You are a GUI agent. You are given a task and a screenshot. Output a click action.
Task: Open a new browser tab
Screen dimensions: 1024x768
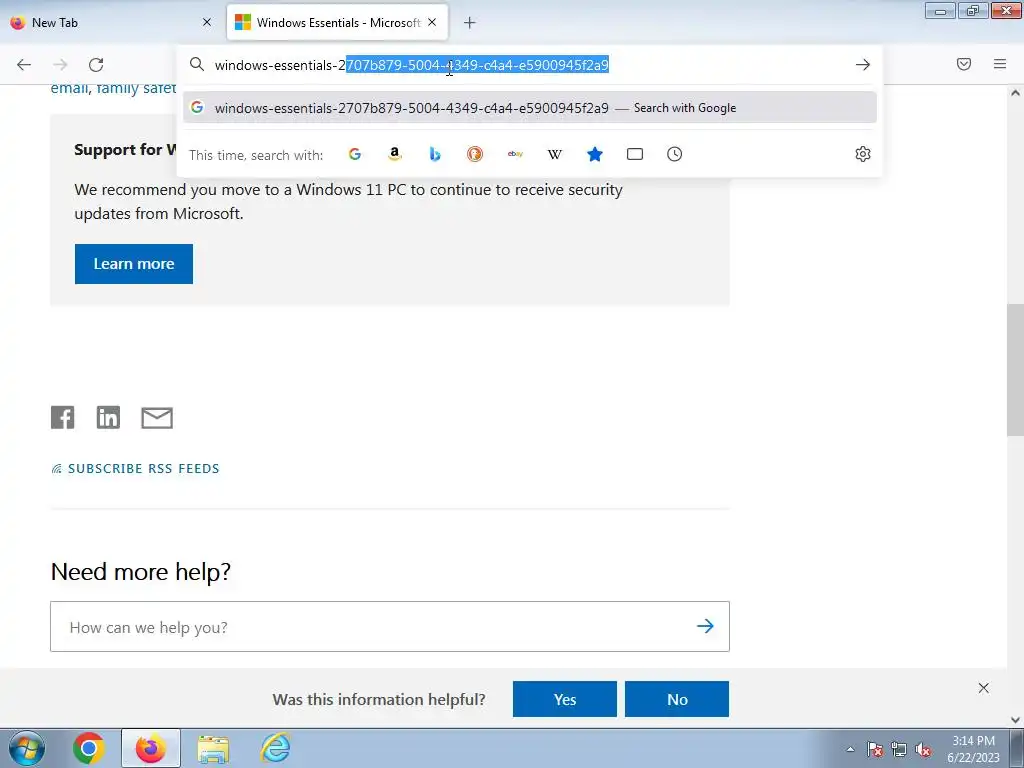click(x=470, y=23)
